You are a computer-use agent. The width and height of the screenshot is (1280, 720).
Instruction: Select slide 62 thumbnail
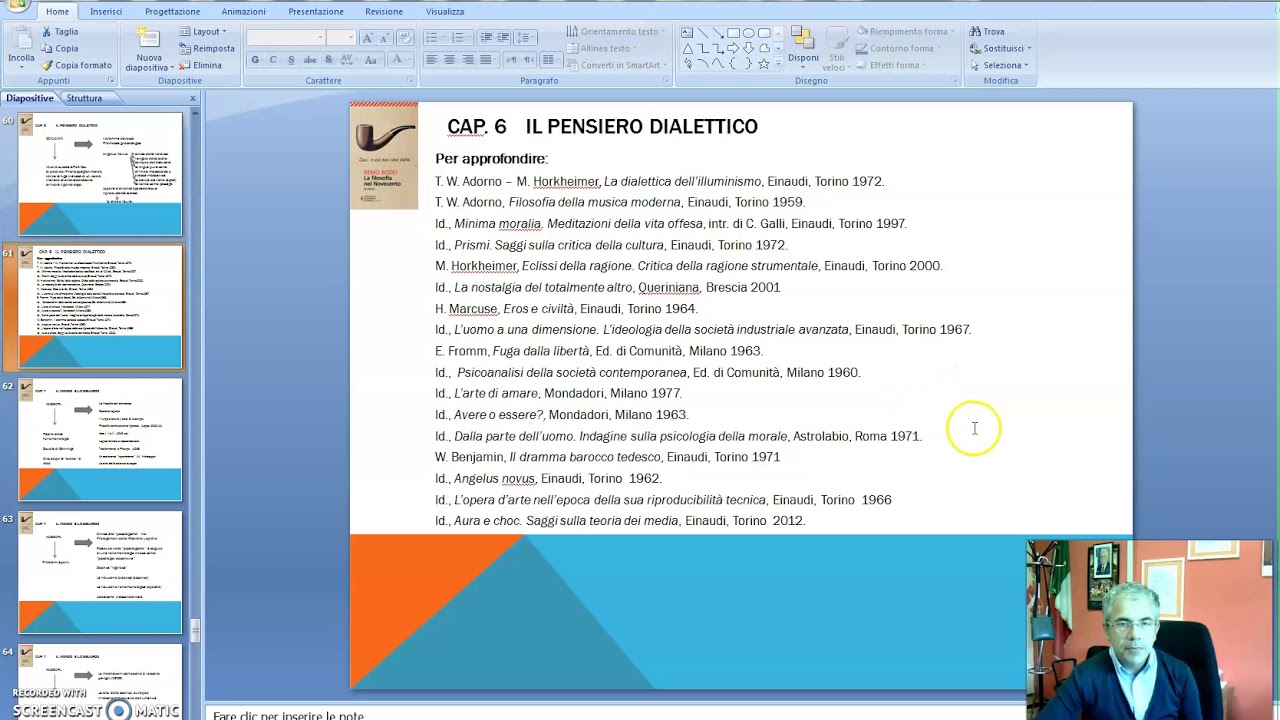tap(100, 439)
